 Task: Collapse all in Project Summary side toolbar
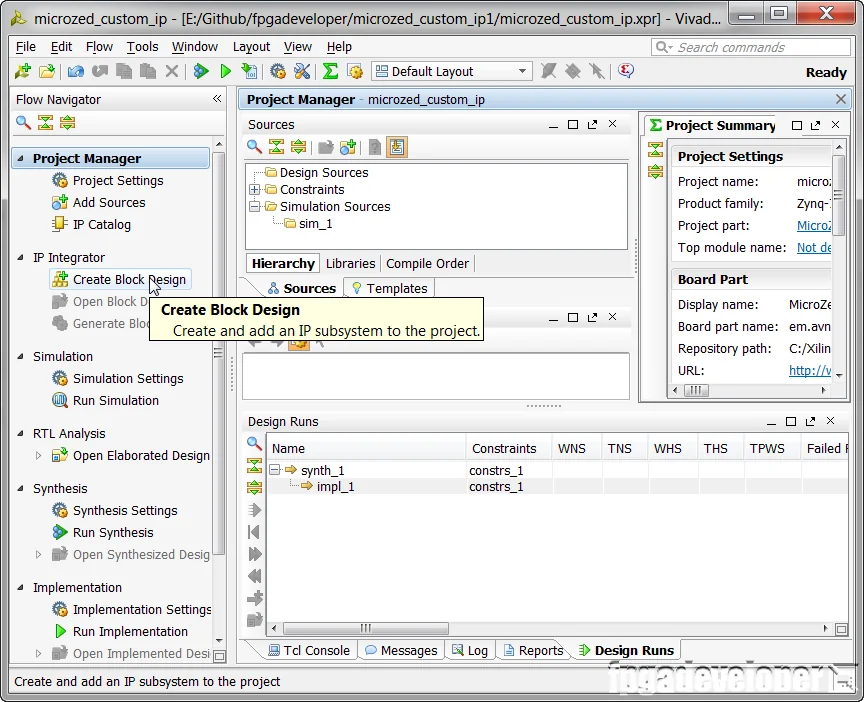[655, 149]
